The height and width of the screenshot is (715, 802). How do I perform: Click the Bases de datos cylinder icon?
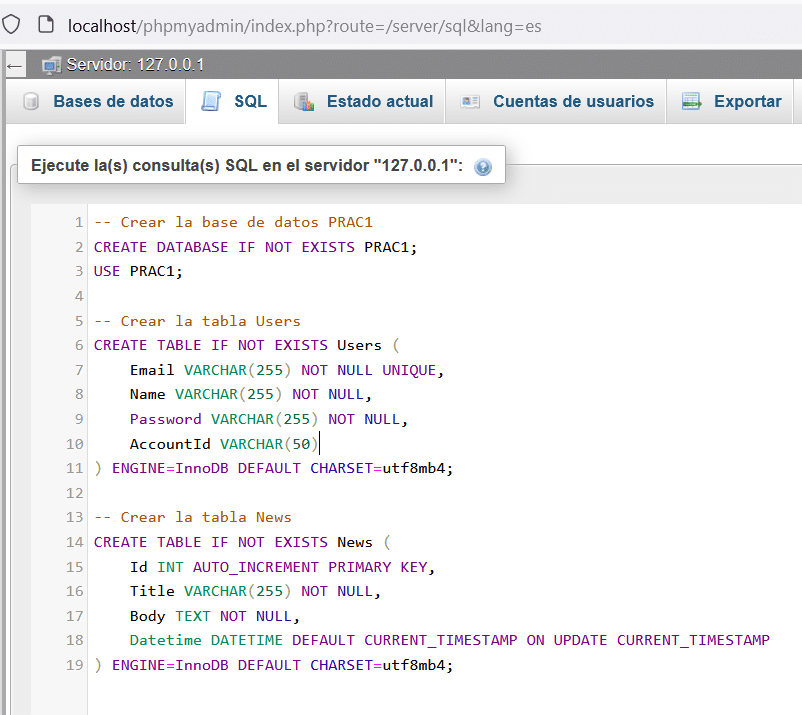pos(31,101)
